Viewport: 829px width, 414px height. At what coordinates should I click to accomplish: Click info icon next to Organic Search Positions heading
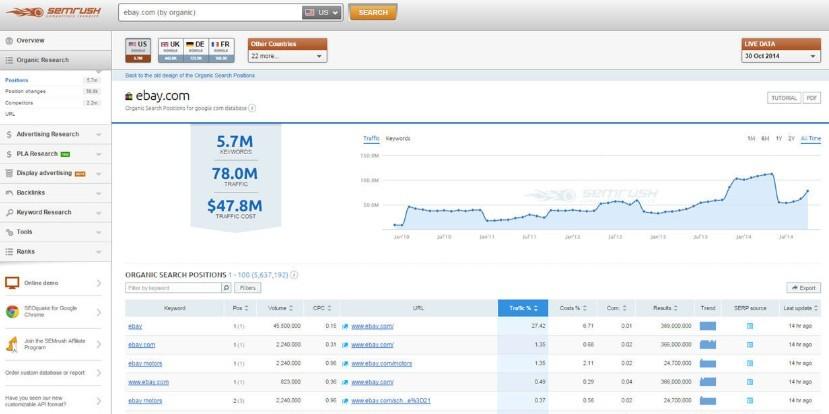pos(294,274)
